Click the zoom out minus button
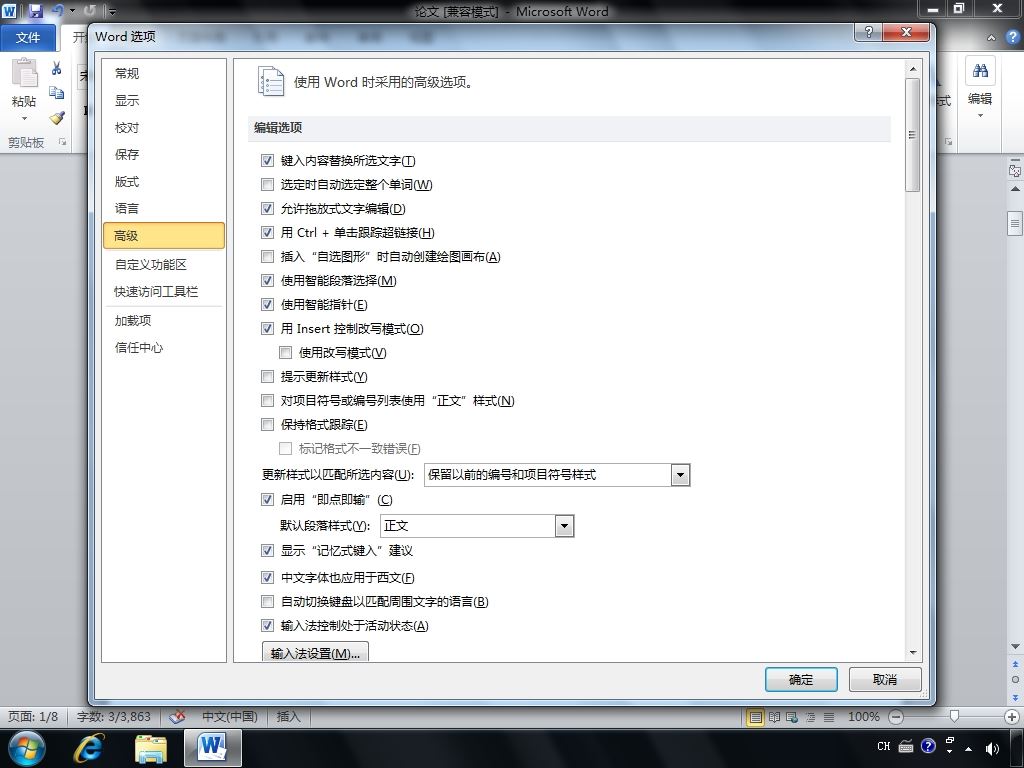 897,717
